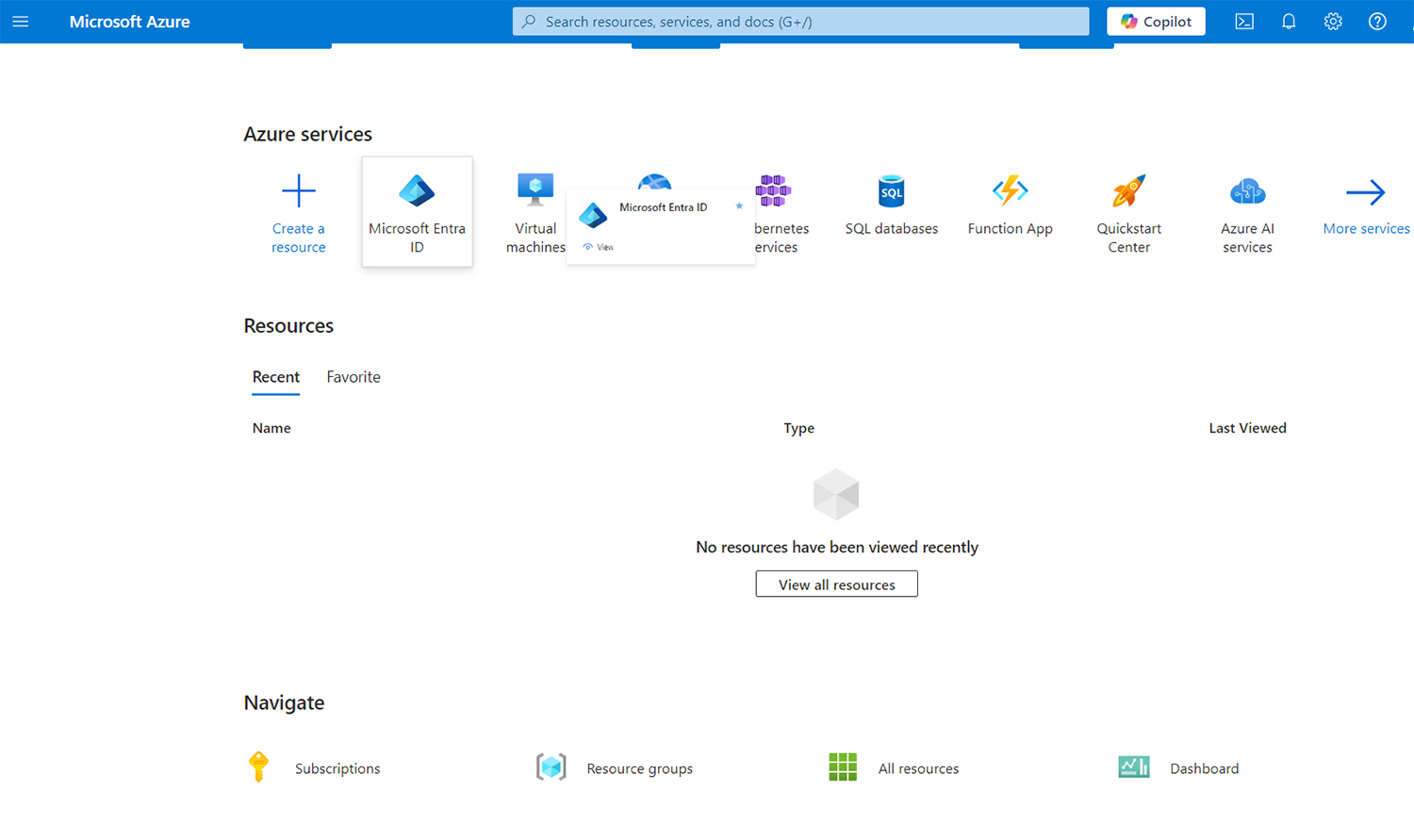Click Microsoft Entra ID title in popup

[663, 207]
